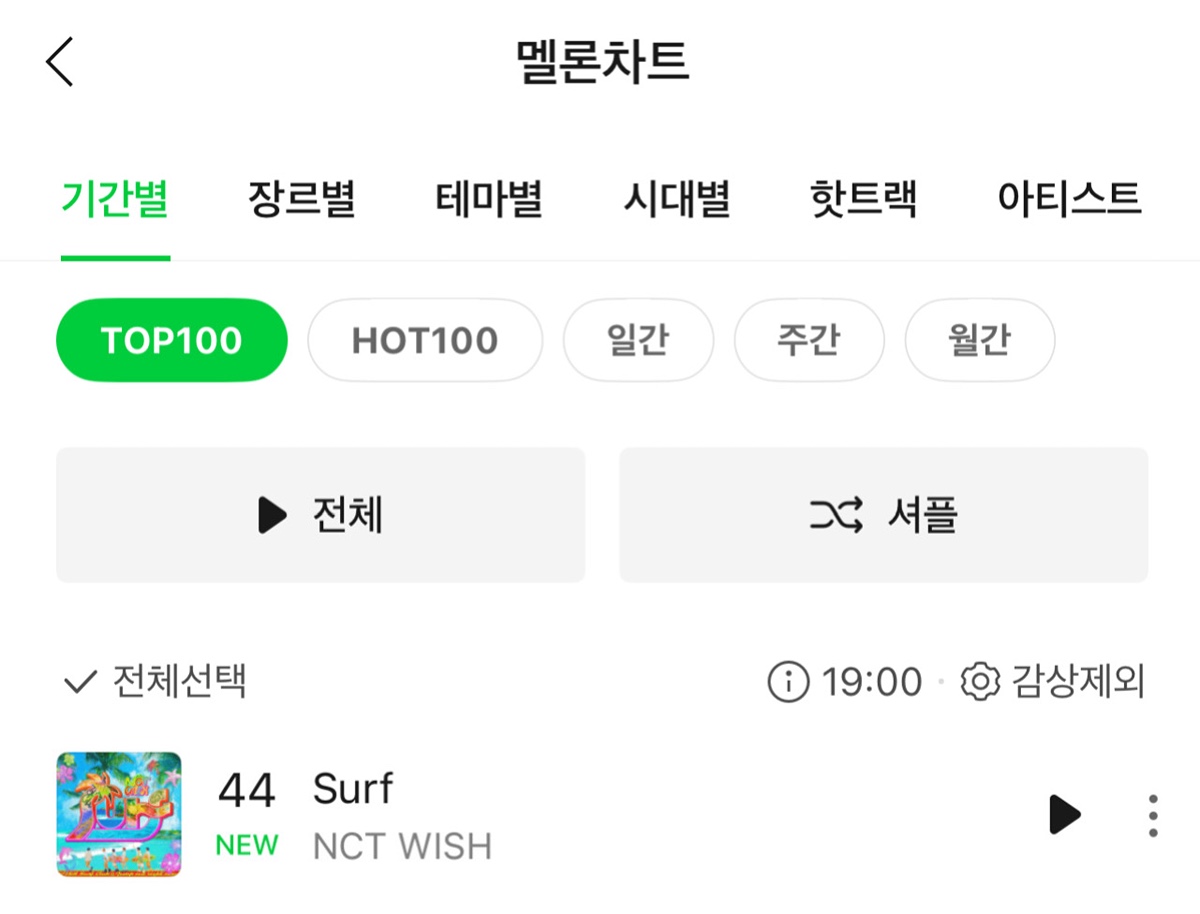Screen dimensions: 1200x914
Task: Switch to the 시대별 tab
Action: click(676, 199)
